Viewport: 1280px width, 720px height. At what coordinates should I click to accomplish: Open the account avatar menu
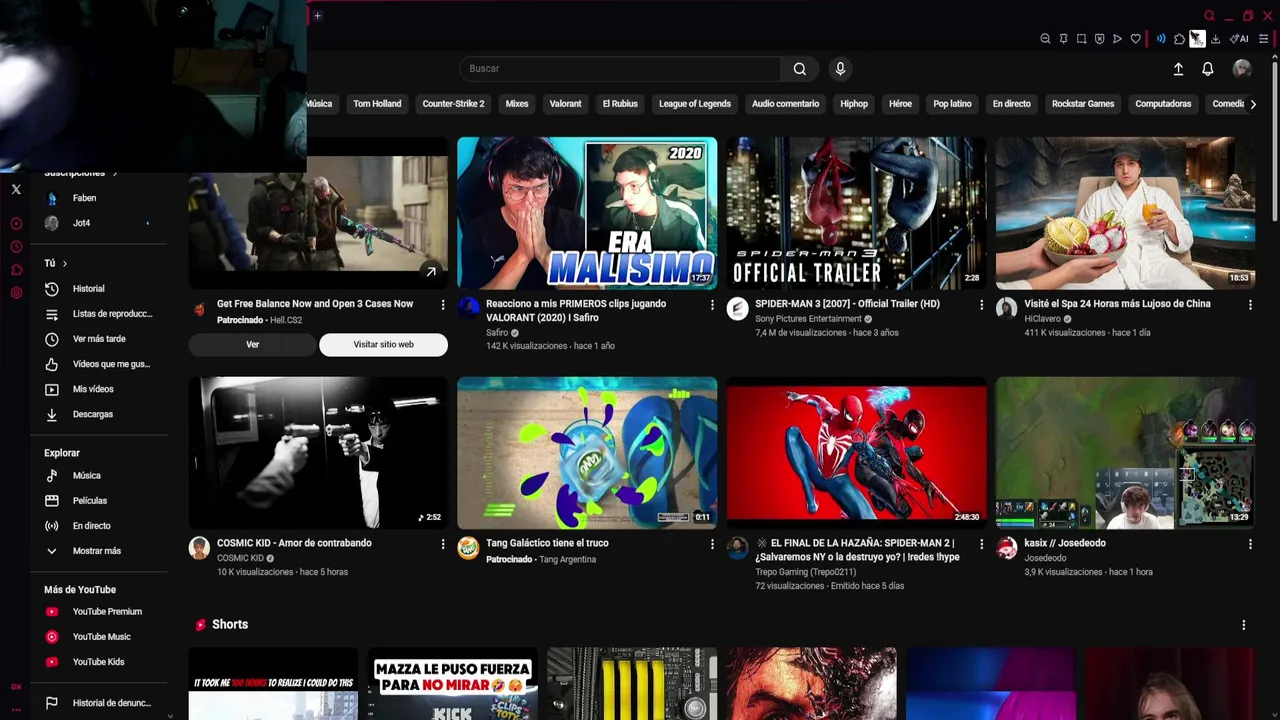1242,68
